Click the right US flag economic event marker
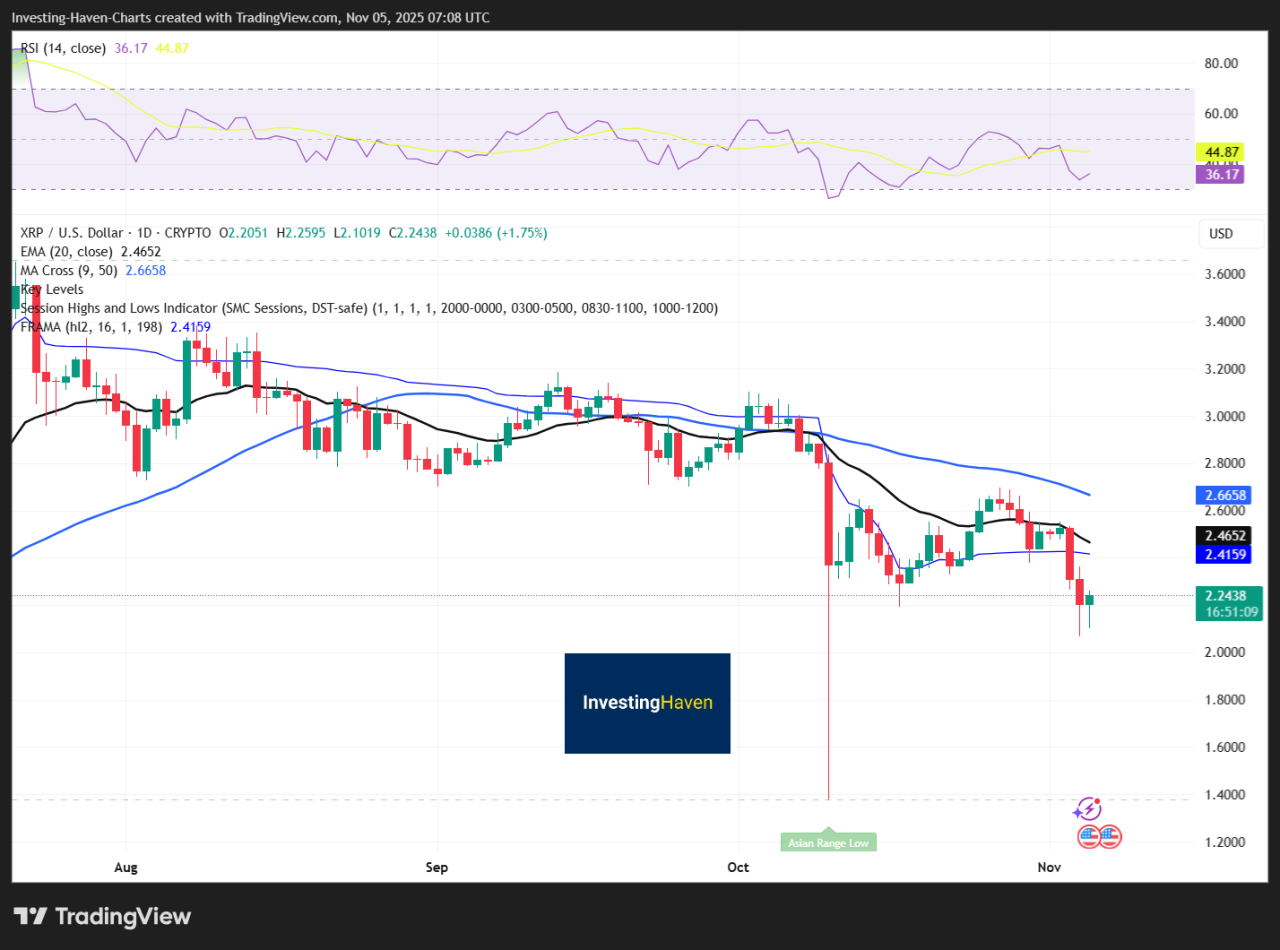1280x950 pixels. point(1110,836)
